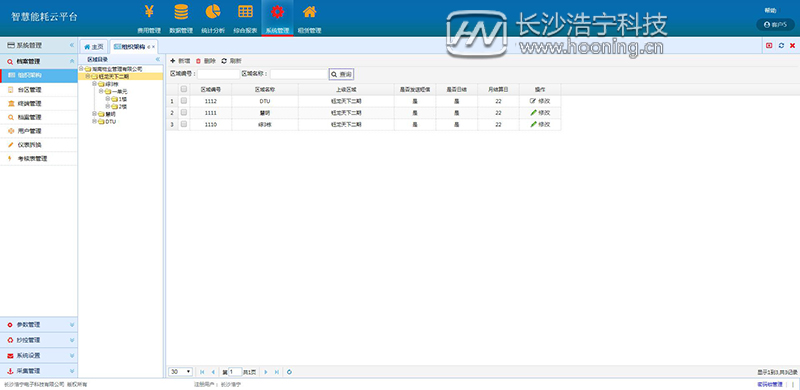Go to the first page of the grid

202,372
